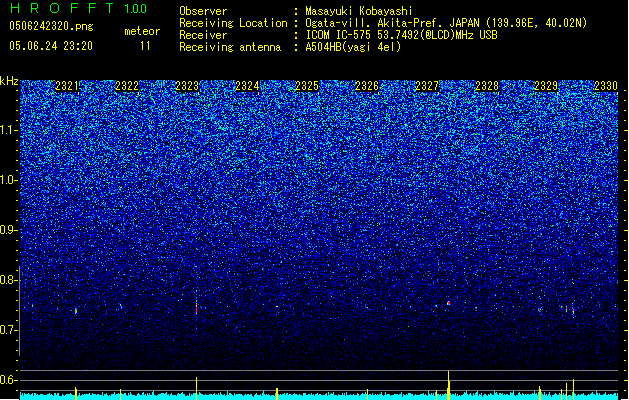The height and width of the screenshot is (400, 629).
Task: Select the ICOM IC-575 receiver text
Action: click(401, 35)
